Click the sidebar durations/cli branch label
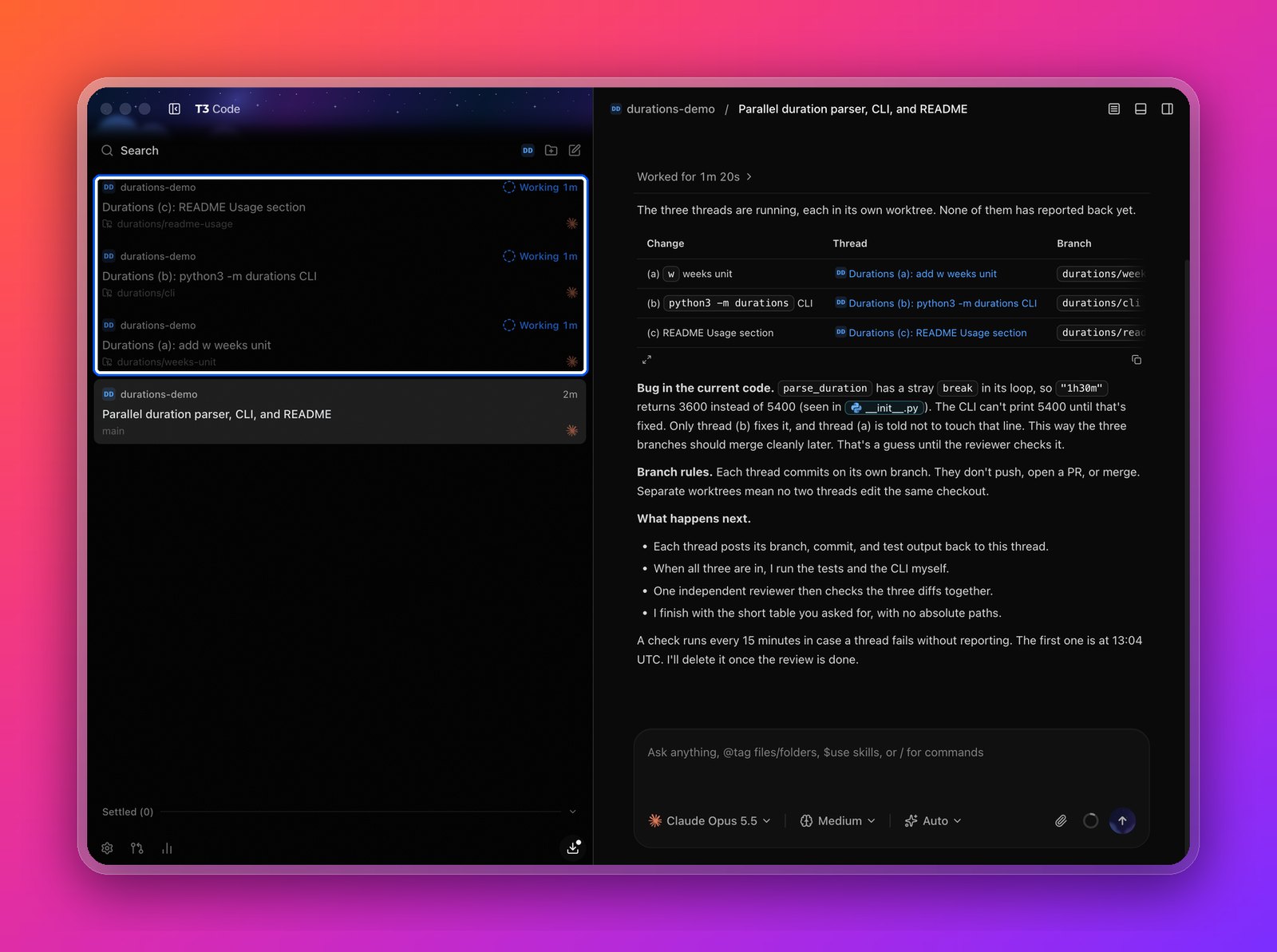Screen dimensions: 1277x952 pyautogui.click(x=145, y=293)
